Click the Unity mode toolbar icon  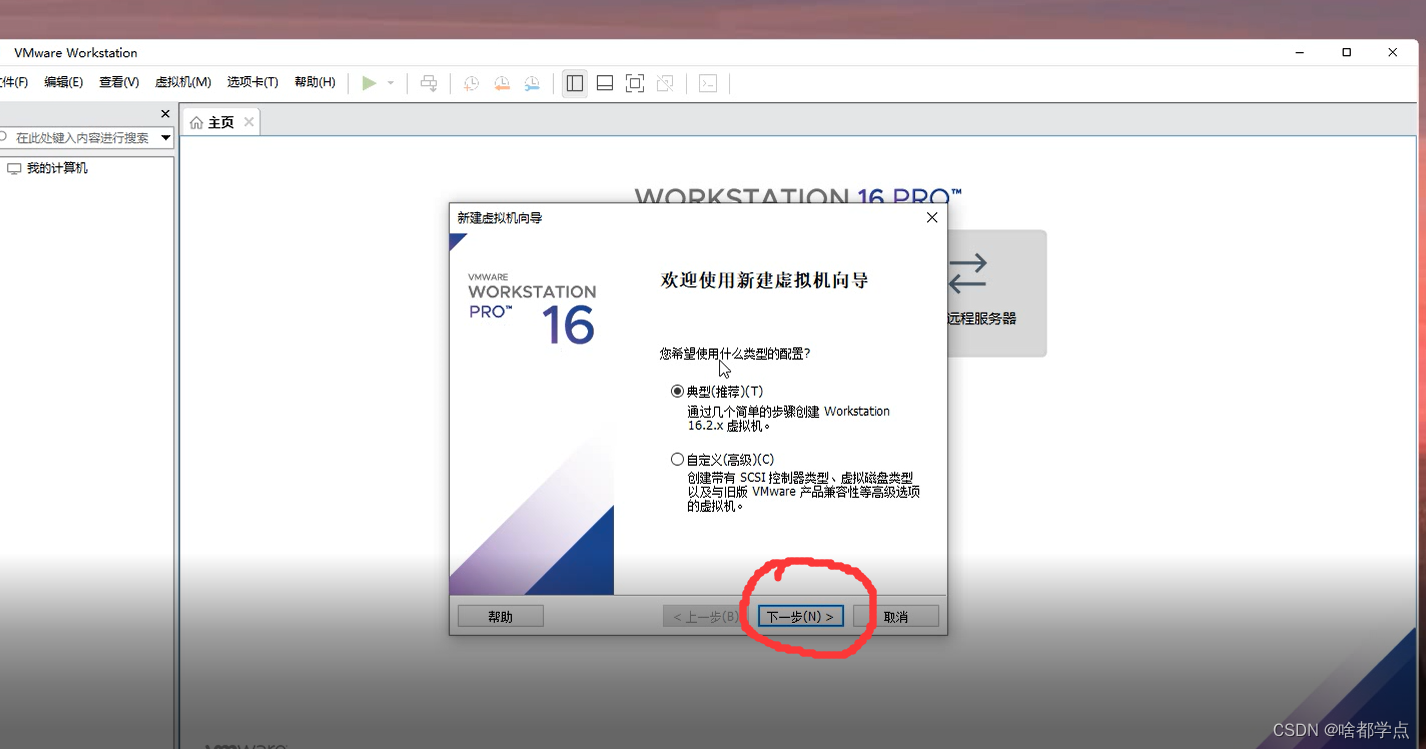click(x=665, y=83)
